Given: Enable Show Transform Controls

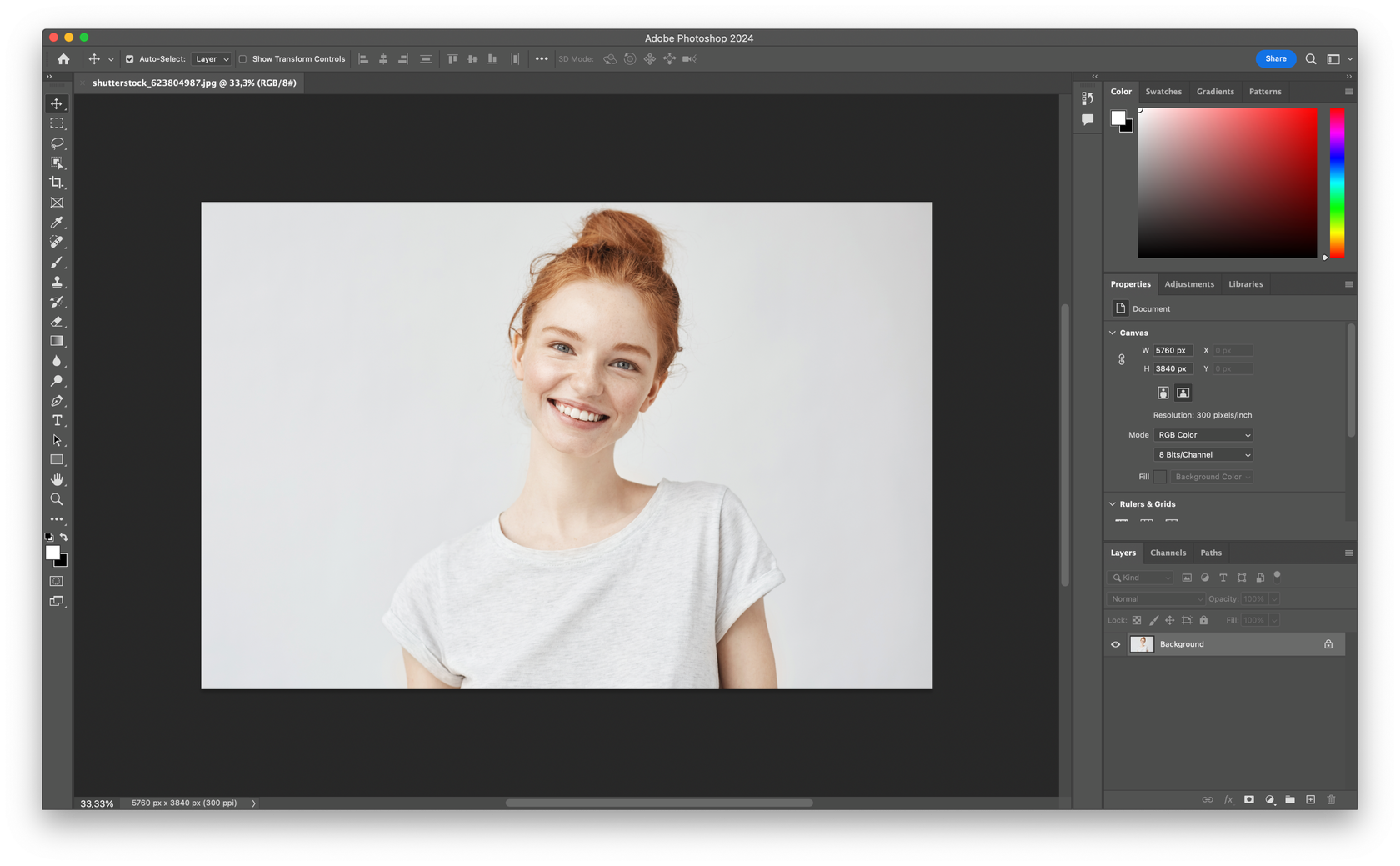Looking at the screenshot, I should 243,58.
